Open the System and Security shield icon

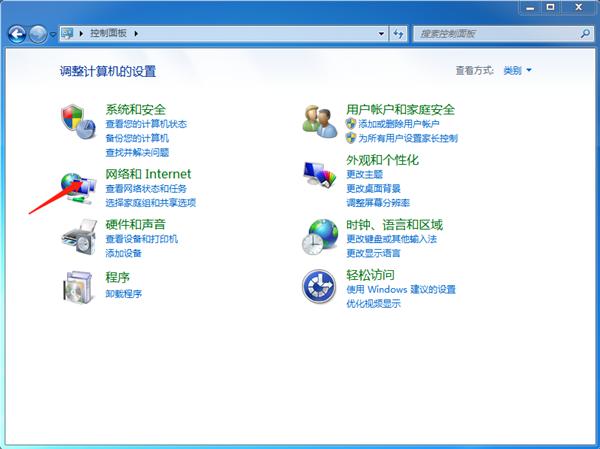coord(78,122)
